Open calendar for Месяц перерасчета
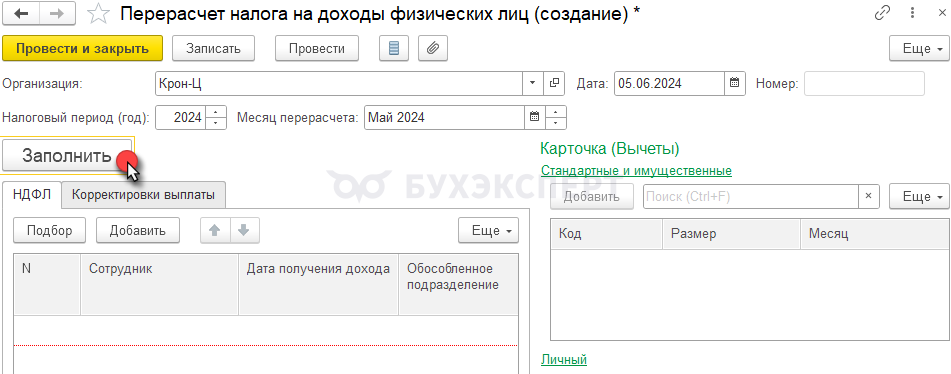This screenshot has height=374, width=951. pos(534,118)
